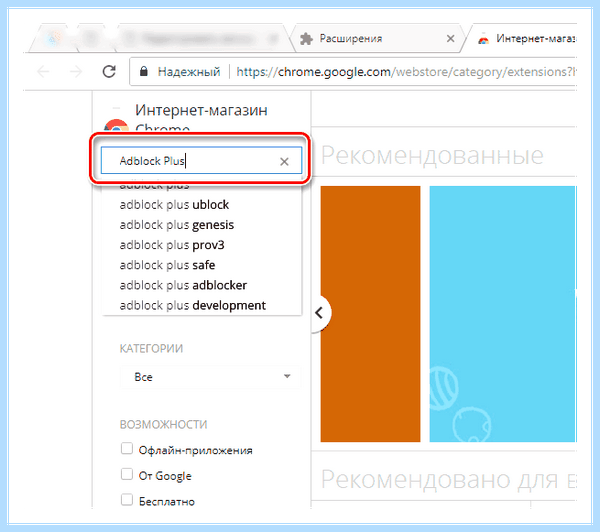This screenshot has height=532, width=600.
Task: Reload the page with the refresh icon
Action: click(109, 71)
